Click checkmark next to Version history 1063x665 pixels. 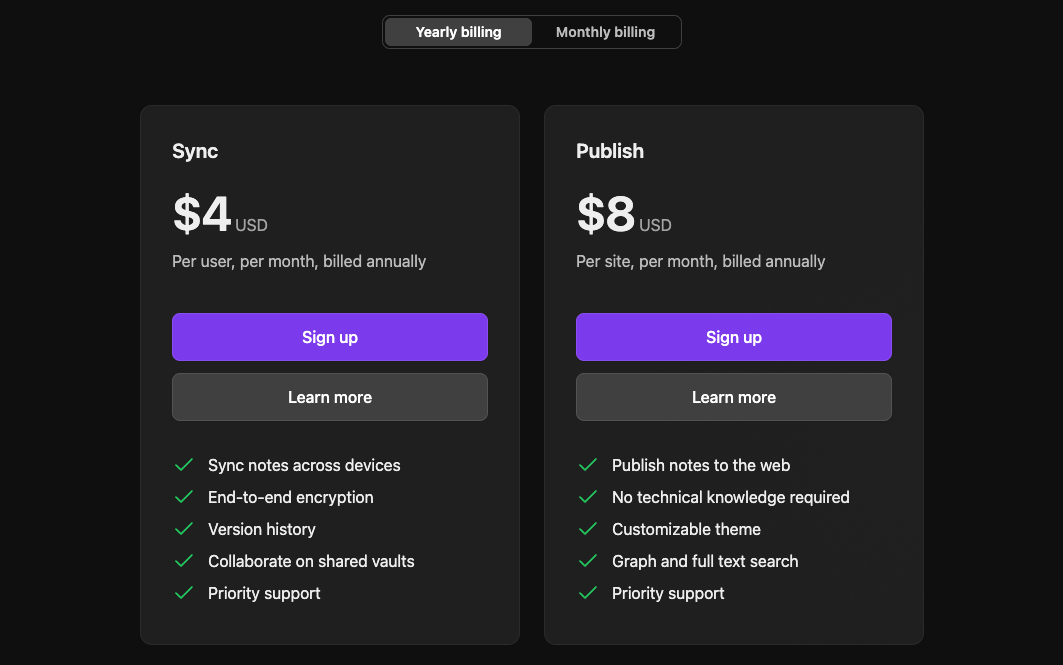click(x=184, y=529)
